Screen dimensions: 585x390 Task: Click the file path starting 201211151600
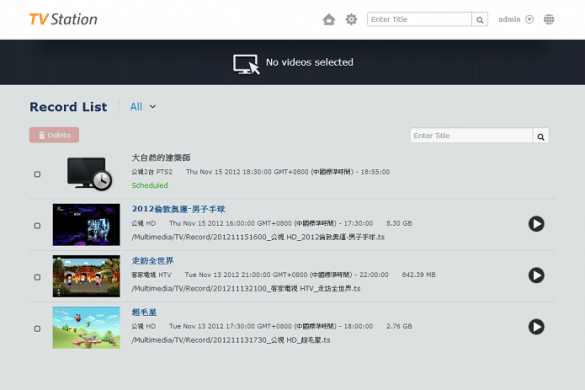[x=258, y=237]
